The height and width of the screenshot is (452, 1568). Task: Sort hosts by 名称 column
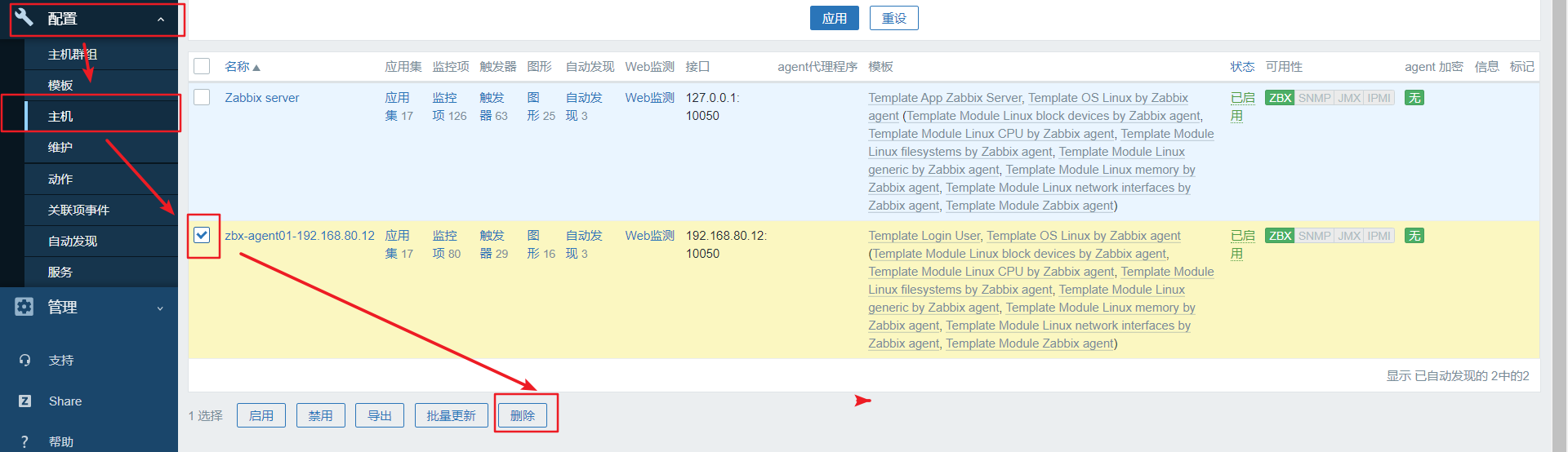click(x=242, y=67)
